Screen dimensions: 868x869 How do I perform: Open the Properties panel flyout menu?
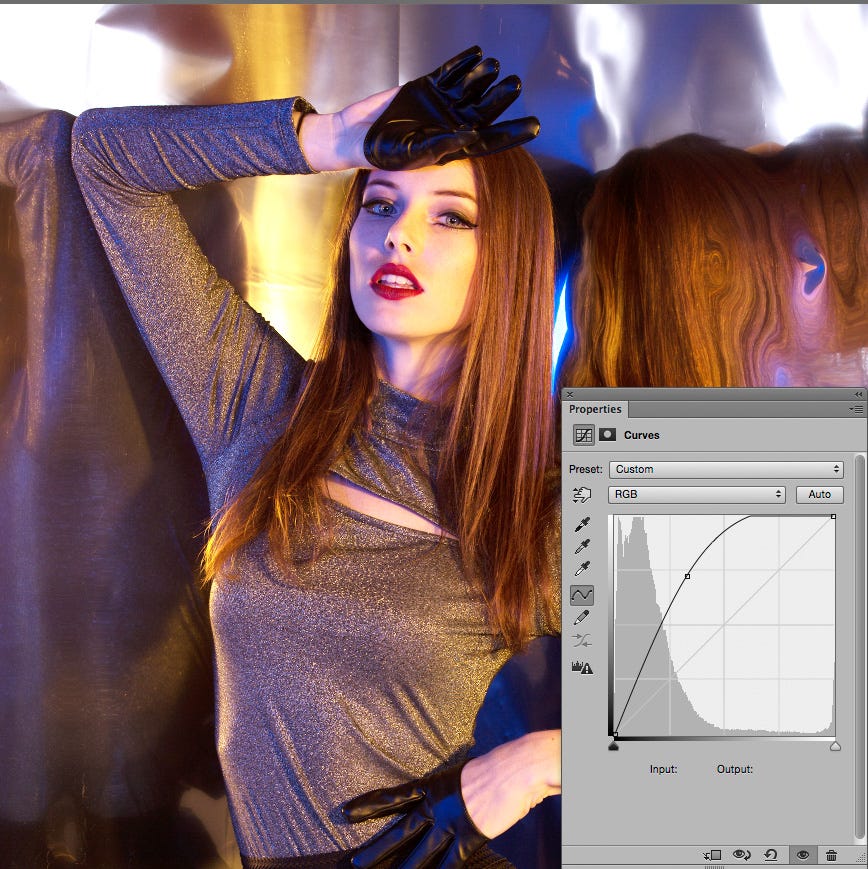coord(856,409)
